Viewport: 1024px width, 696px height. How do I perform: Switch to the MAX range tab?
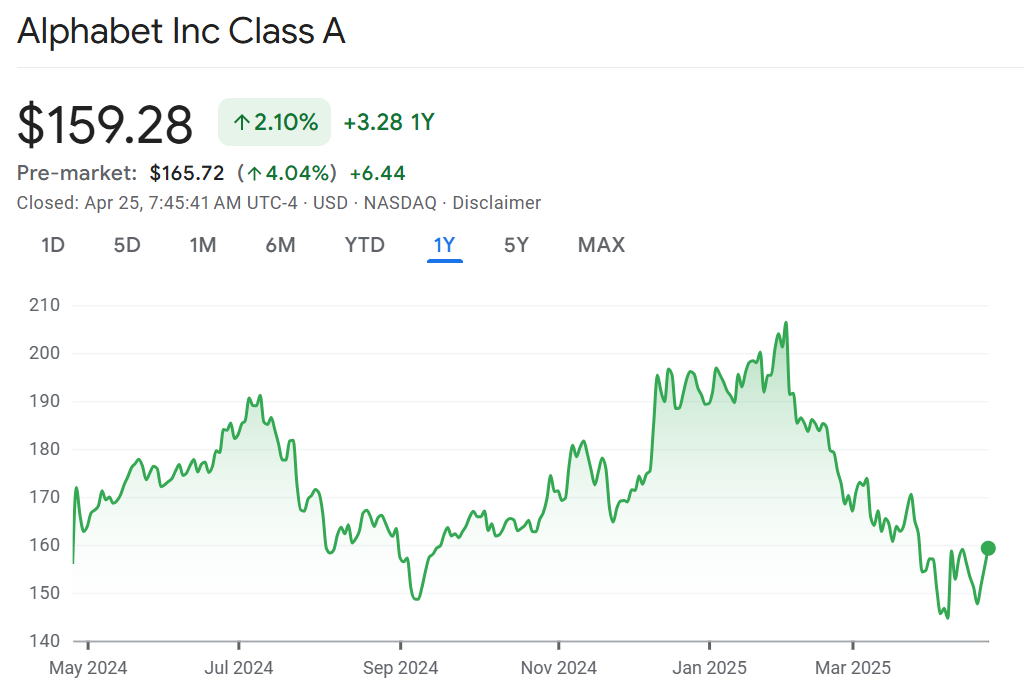coord(601,245)
